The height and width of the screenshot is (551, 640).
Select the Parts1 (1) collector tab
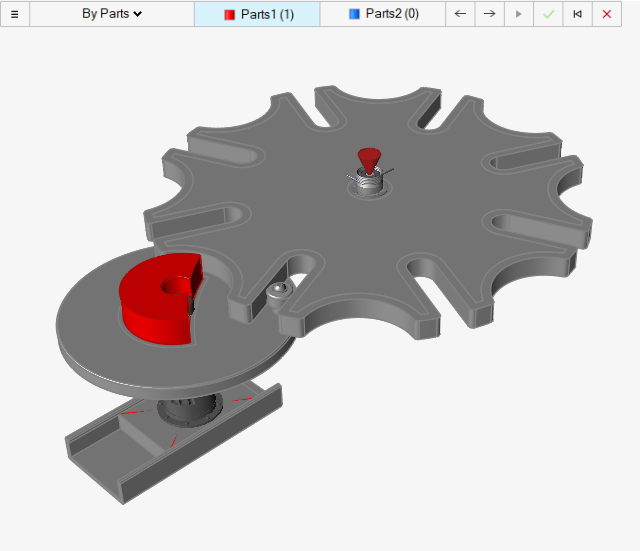pyautogui.click(x=258, y=14)
